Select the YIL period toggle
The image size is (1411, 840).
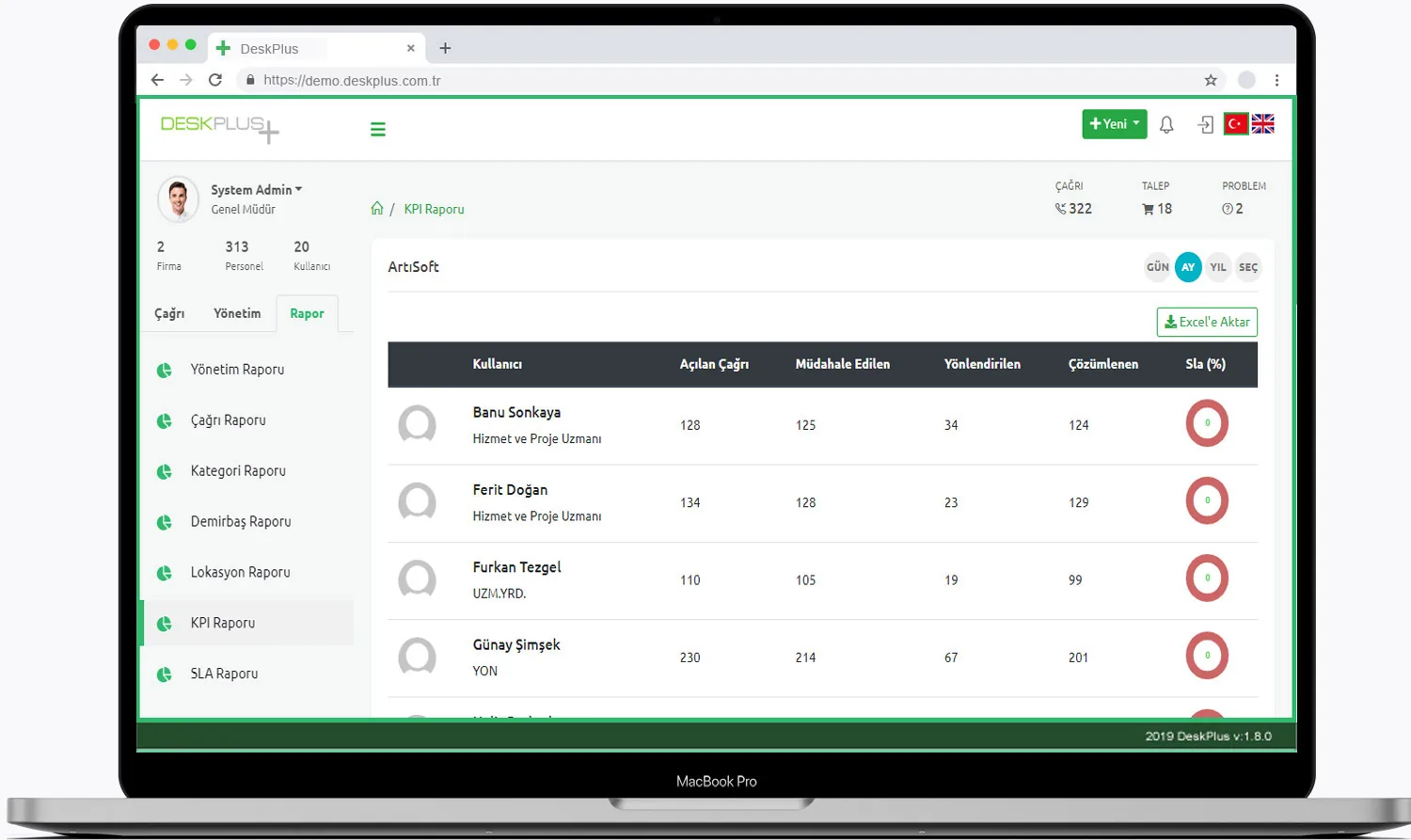click(x=1218, y=267)
